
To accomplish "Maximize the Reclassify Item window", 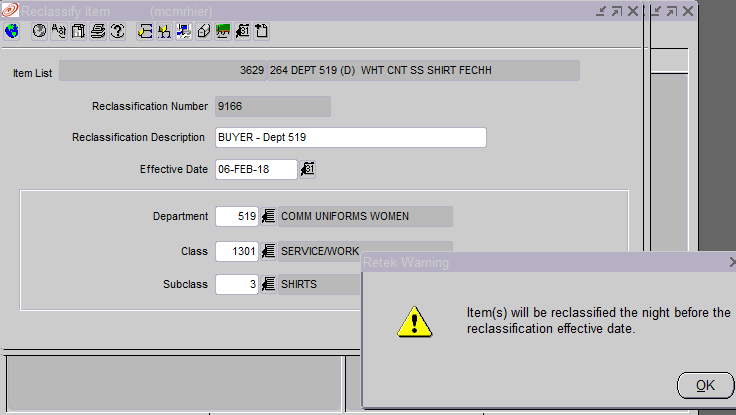I will coord(617,11).
